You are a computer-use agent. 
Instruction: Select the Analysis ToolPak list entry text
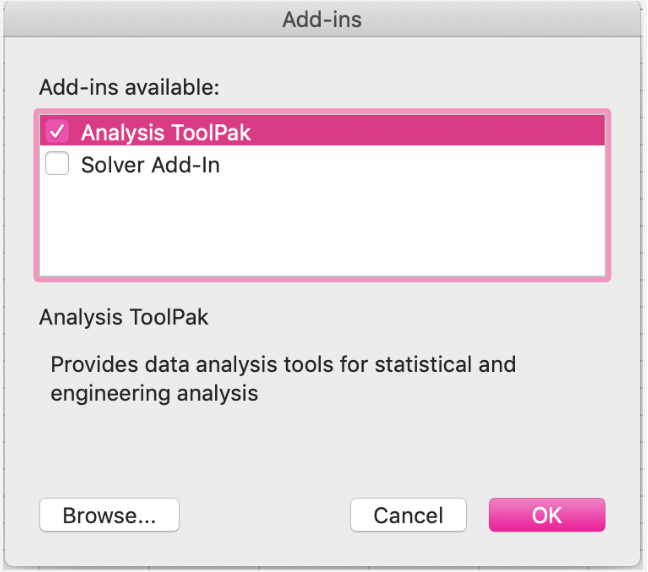(x=166, y=133)
